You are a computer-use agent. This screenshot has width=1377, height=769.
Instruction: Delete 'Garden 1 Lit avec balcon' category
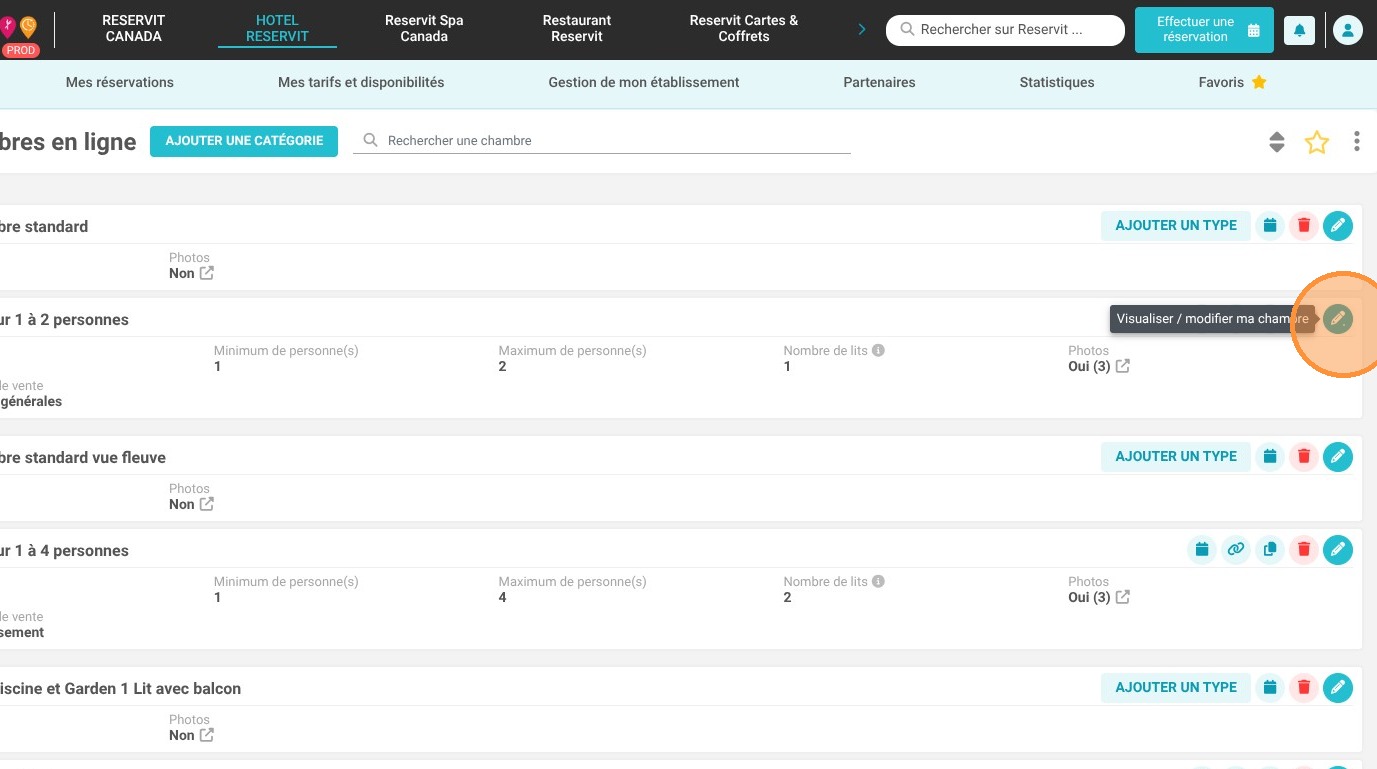click(1304, 688)
